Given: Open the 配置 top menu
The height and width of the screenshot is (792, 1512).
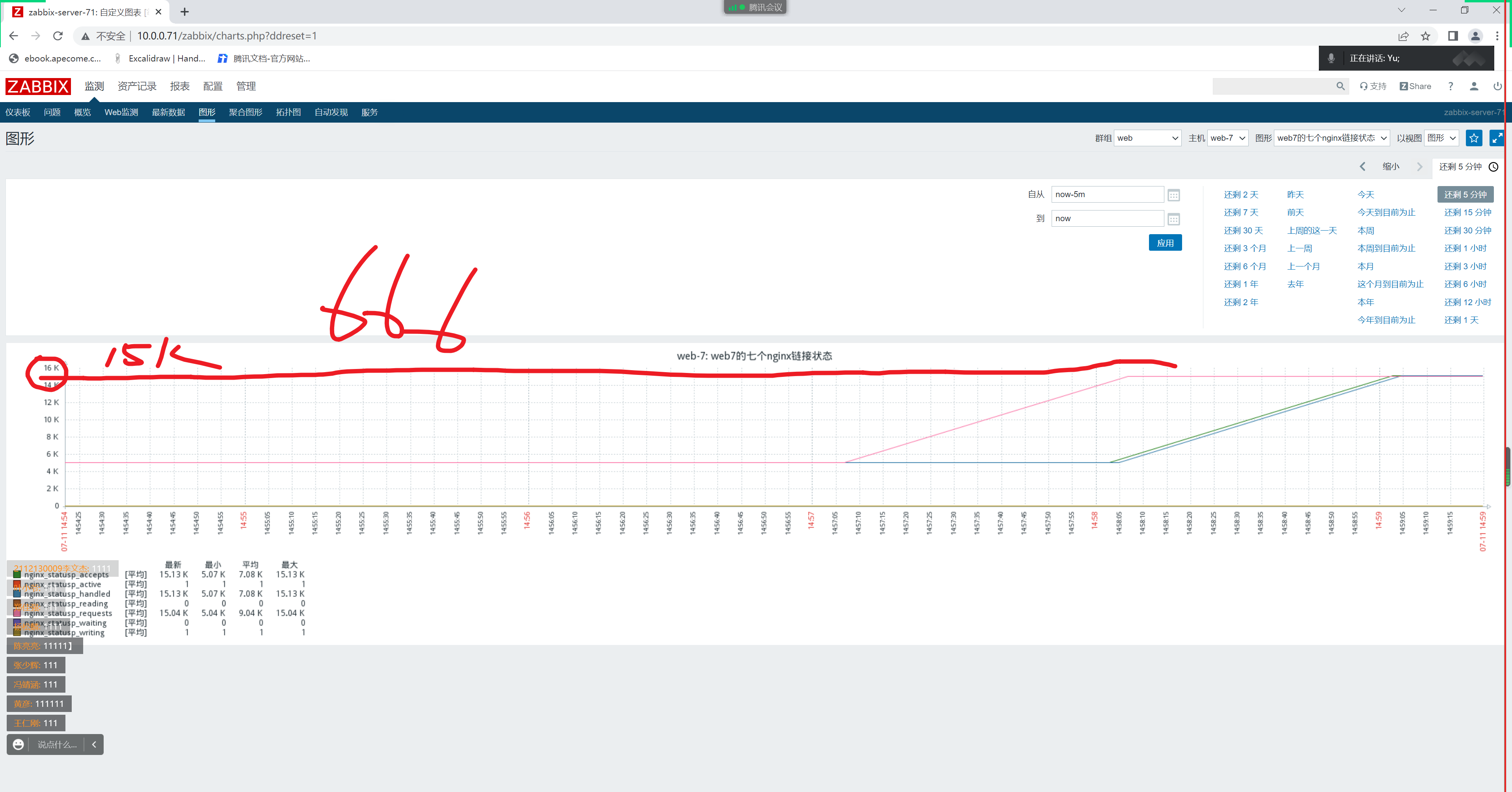Looking at the screenshot, I should pyautogui.click(x=212, y=86).
